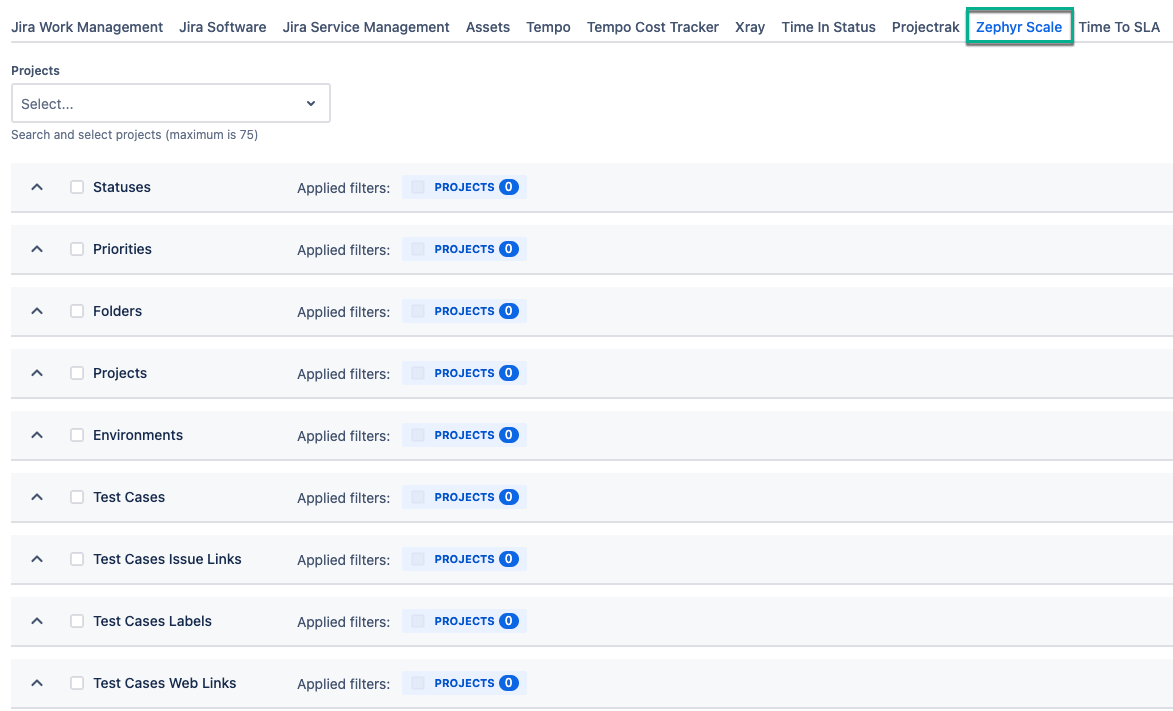Viewport: 1173px width, 711px height.
Task: Check the Environments checkbox
Action: (x=77, y=434)
